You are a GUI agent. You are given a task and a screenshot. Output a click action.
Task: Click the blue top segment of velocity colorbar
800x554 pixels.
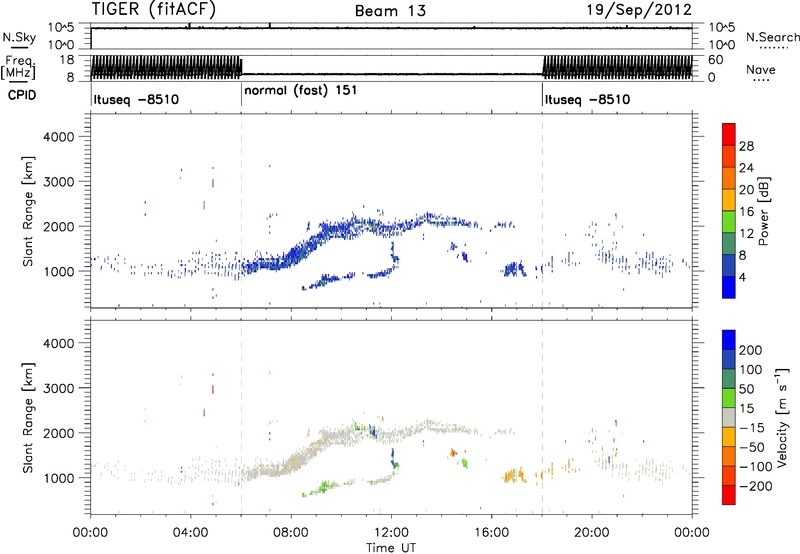pyautogui.click(x=729, y=340)
